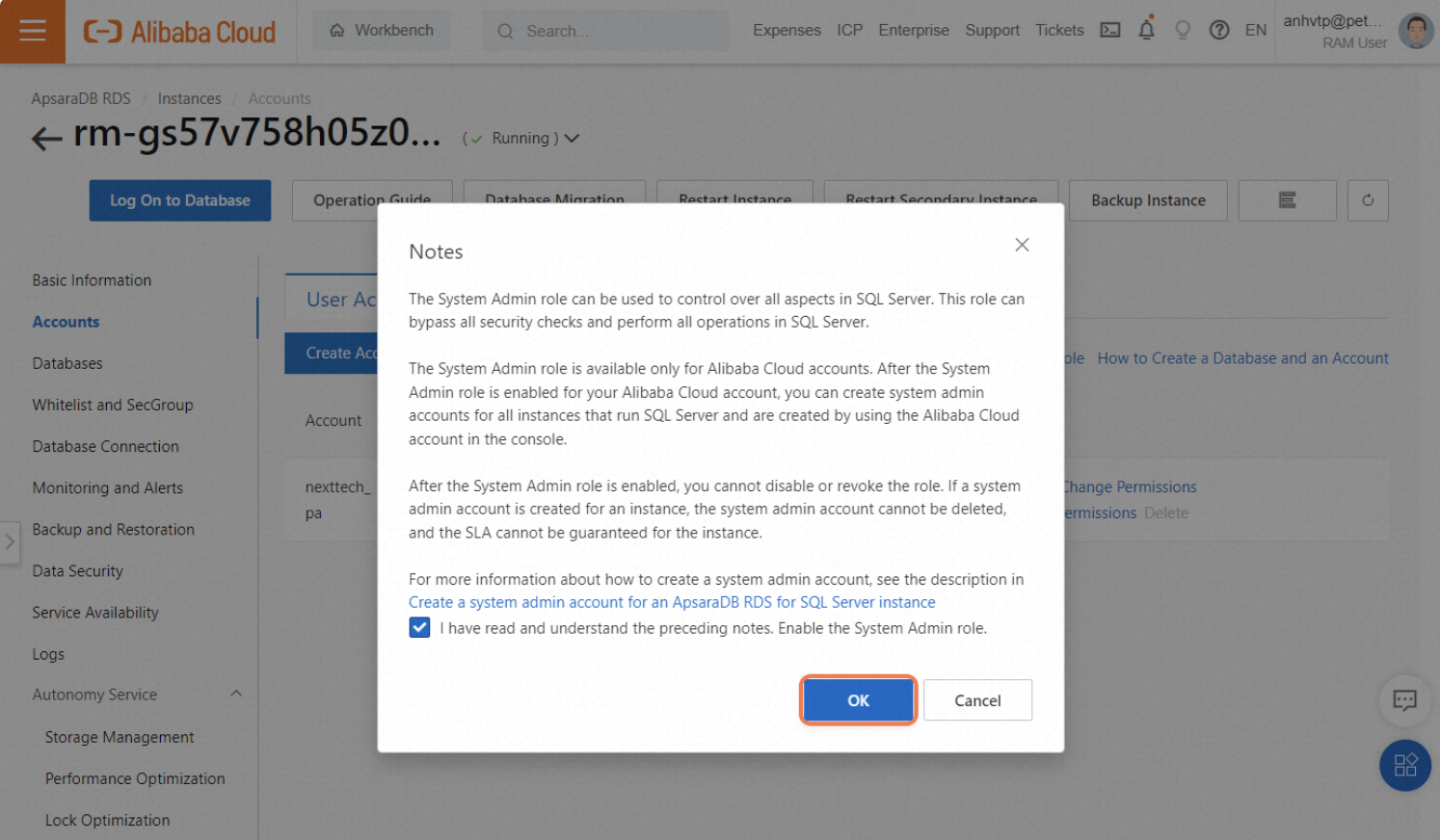The width and height of the screenshot is (1440, 840).
Task: Cancel the Notes dialog
Action: (977, 700)
